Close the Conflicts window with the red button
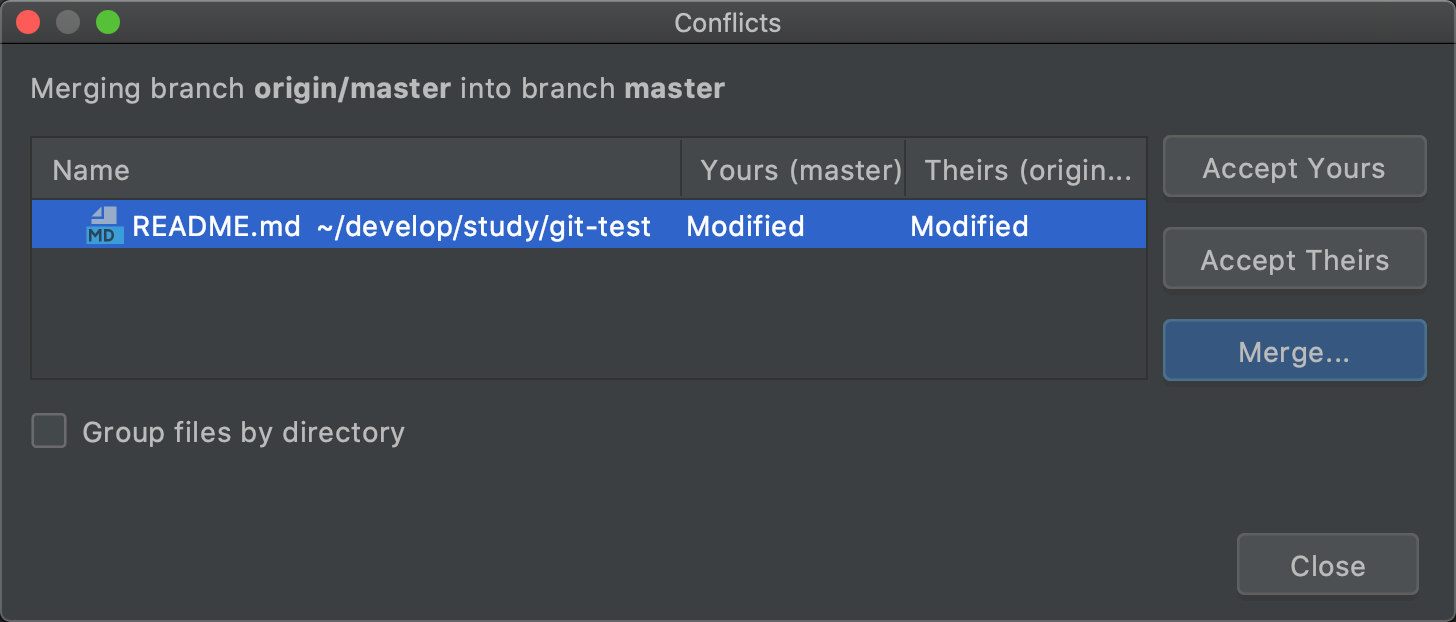The width and height of the screenshot is (1456, 622). 28,22
